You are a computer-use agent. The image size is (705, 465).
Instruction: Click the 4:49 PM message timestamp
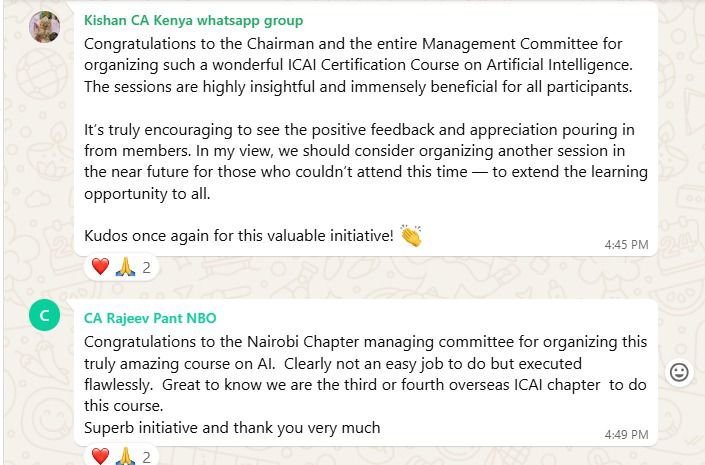[x=626, y=435]
